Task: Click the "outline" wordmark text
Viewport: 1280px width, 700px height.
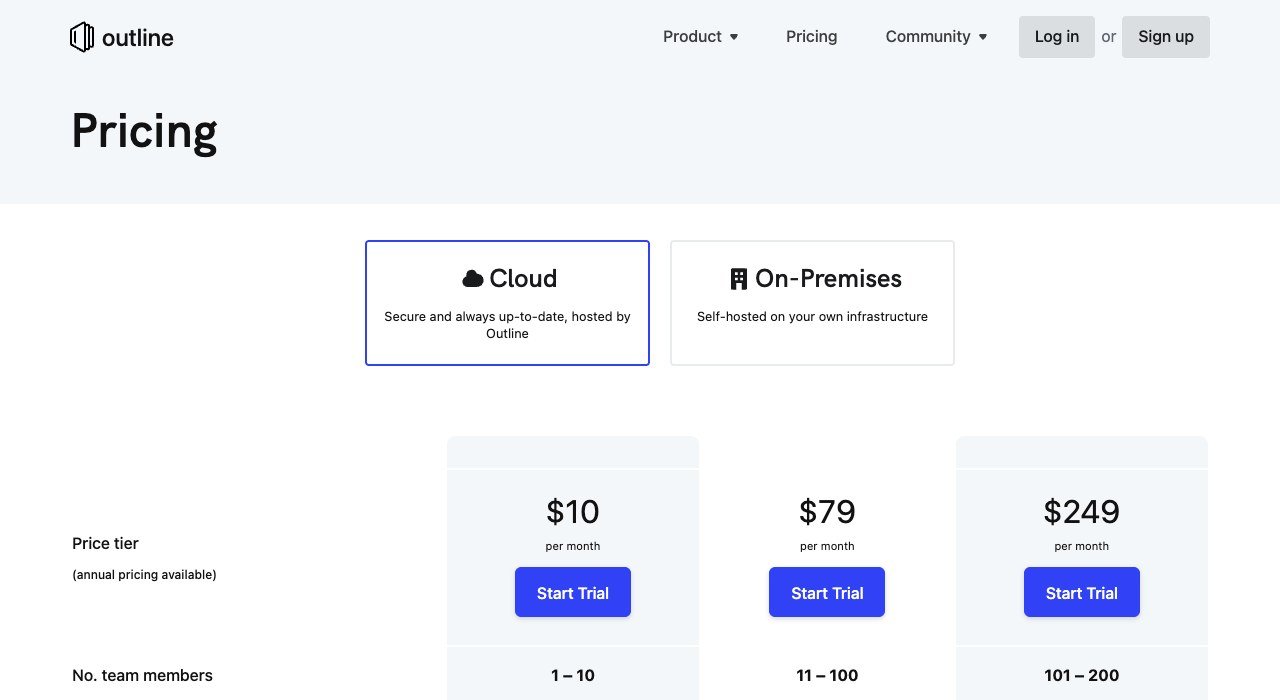Action: coord(138,38)
